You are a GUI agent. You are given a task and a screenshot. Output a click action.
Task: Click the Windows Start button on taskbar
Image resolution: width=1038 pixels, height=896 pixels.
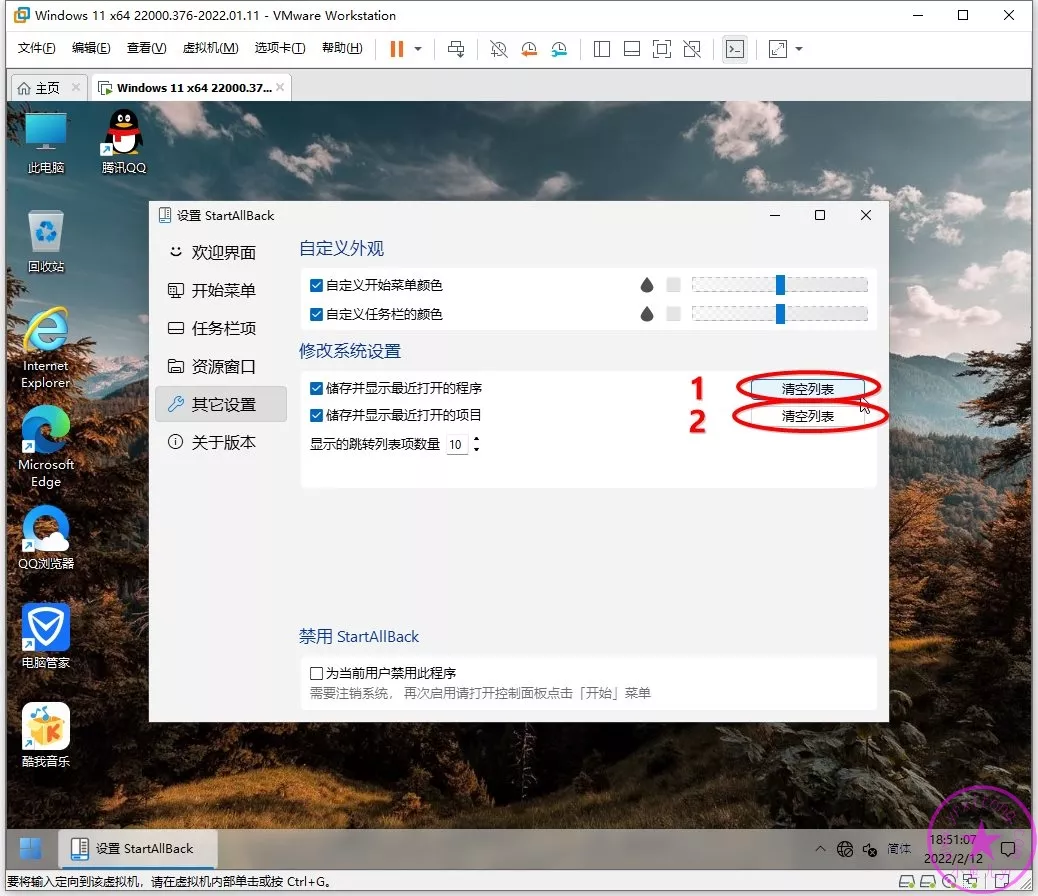(x=31, y=848)
